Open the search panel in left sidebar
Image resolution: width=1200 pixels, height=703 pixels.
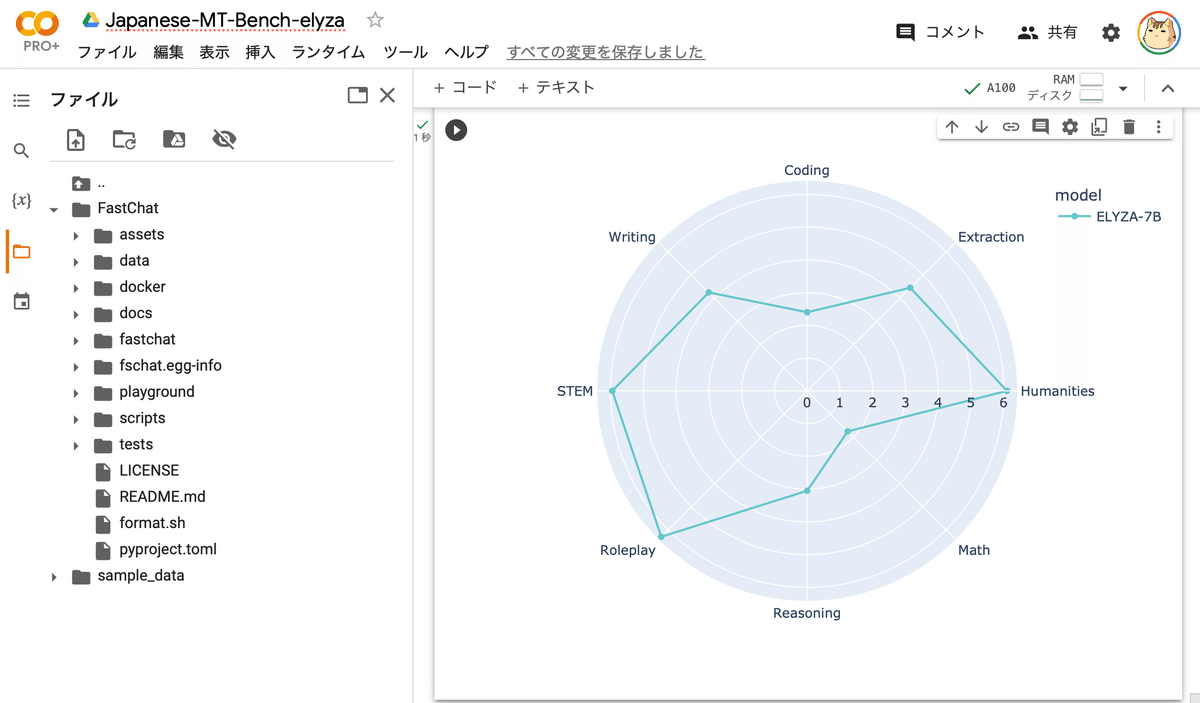pos(21,151)
